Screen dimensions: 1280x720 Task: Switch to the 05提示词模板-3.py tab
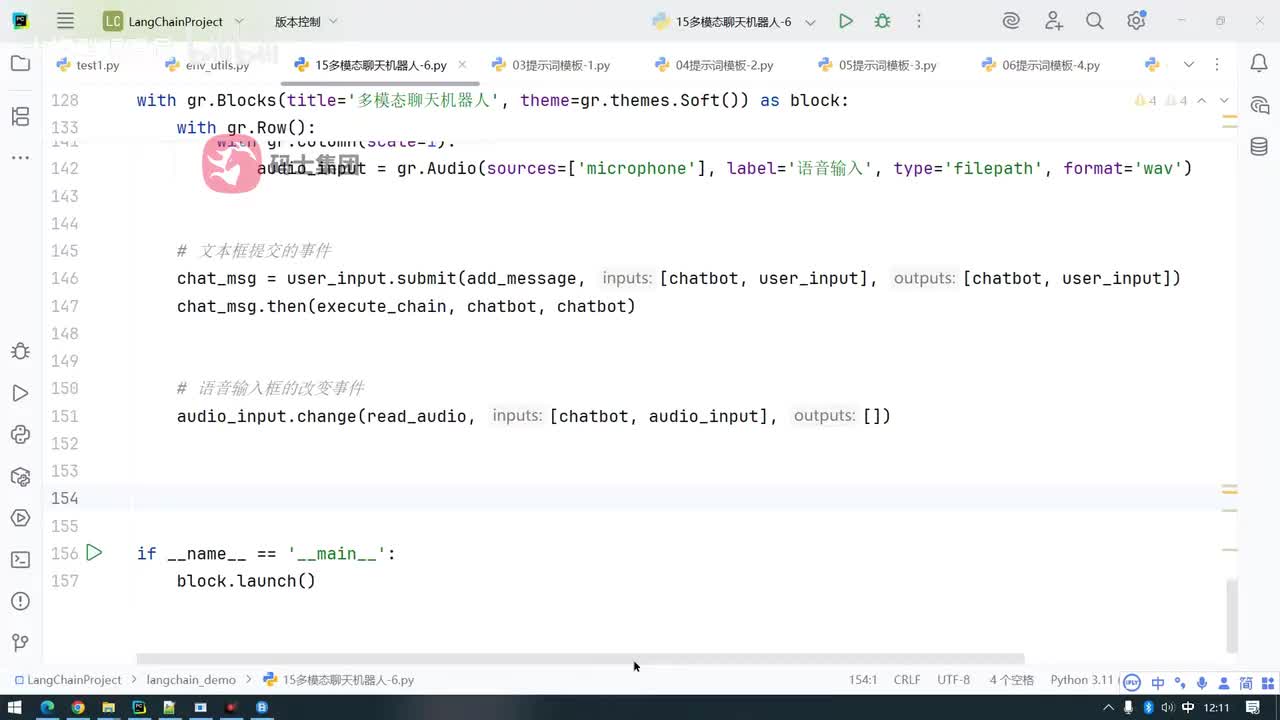(878, 65)
